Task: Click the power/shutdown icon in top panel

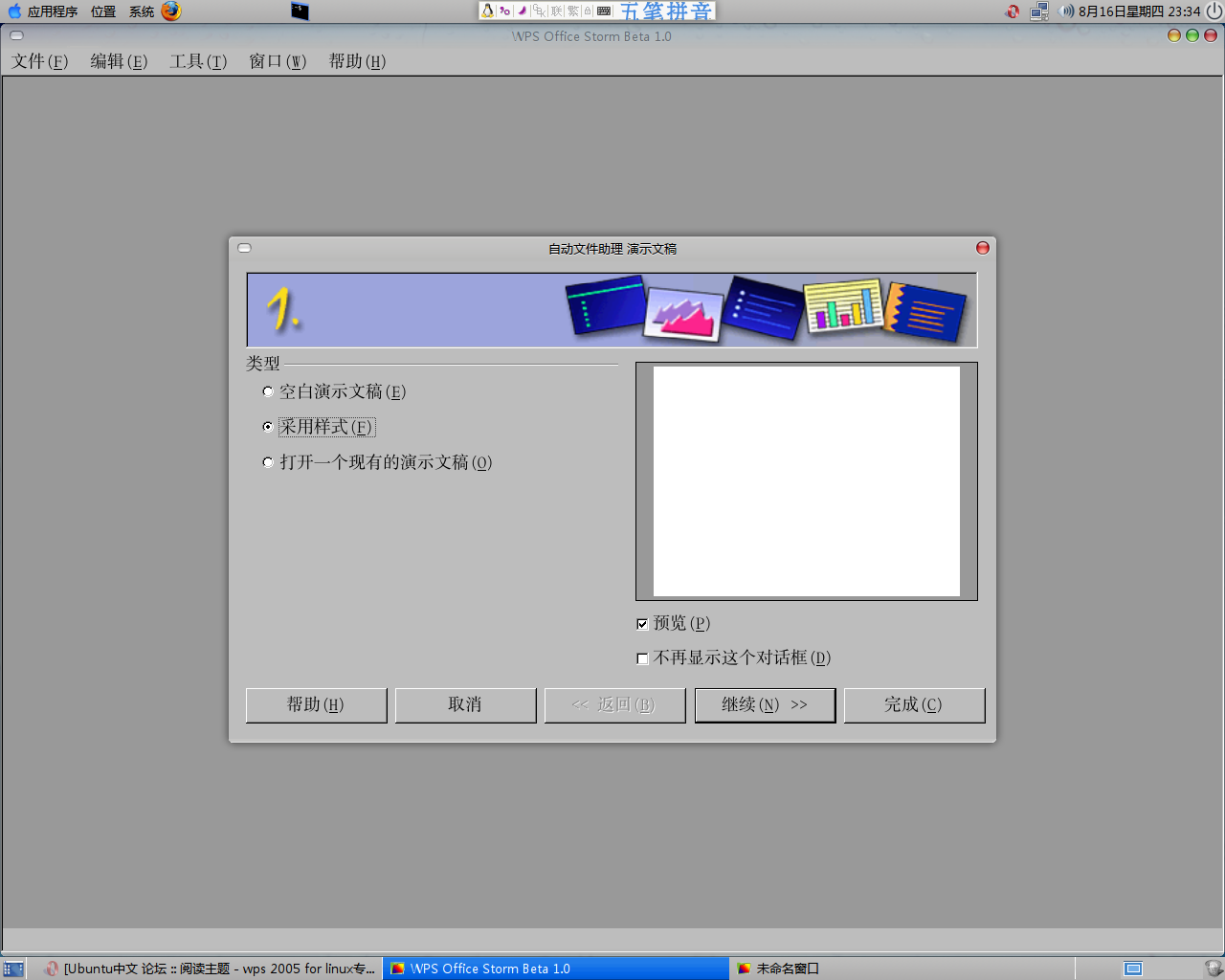Action: click(x=1214, y=11)
